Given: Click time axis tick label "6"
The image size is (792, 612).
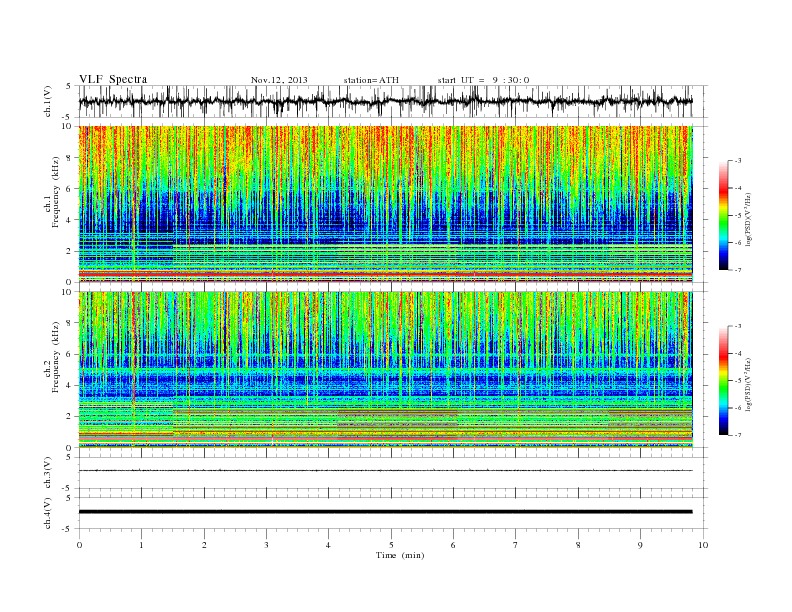Looking at the screenshot, I should pos(453,545).
